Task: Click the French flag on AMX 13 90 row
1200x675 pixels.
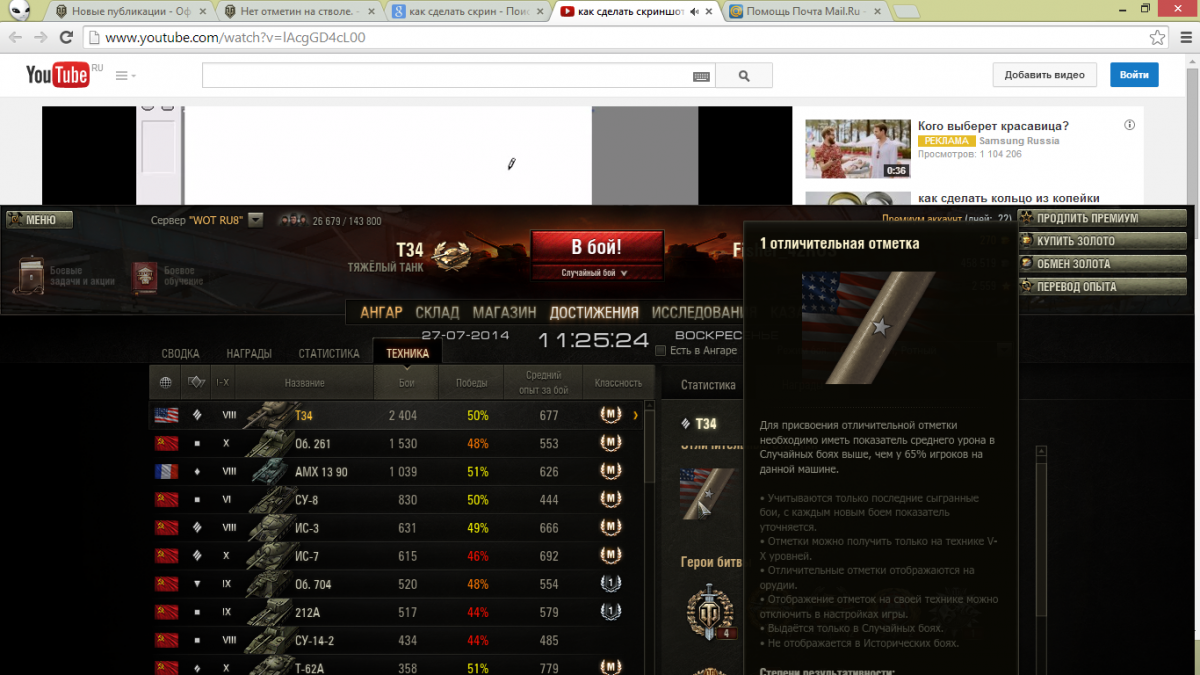Action: click(166, 471)
